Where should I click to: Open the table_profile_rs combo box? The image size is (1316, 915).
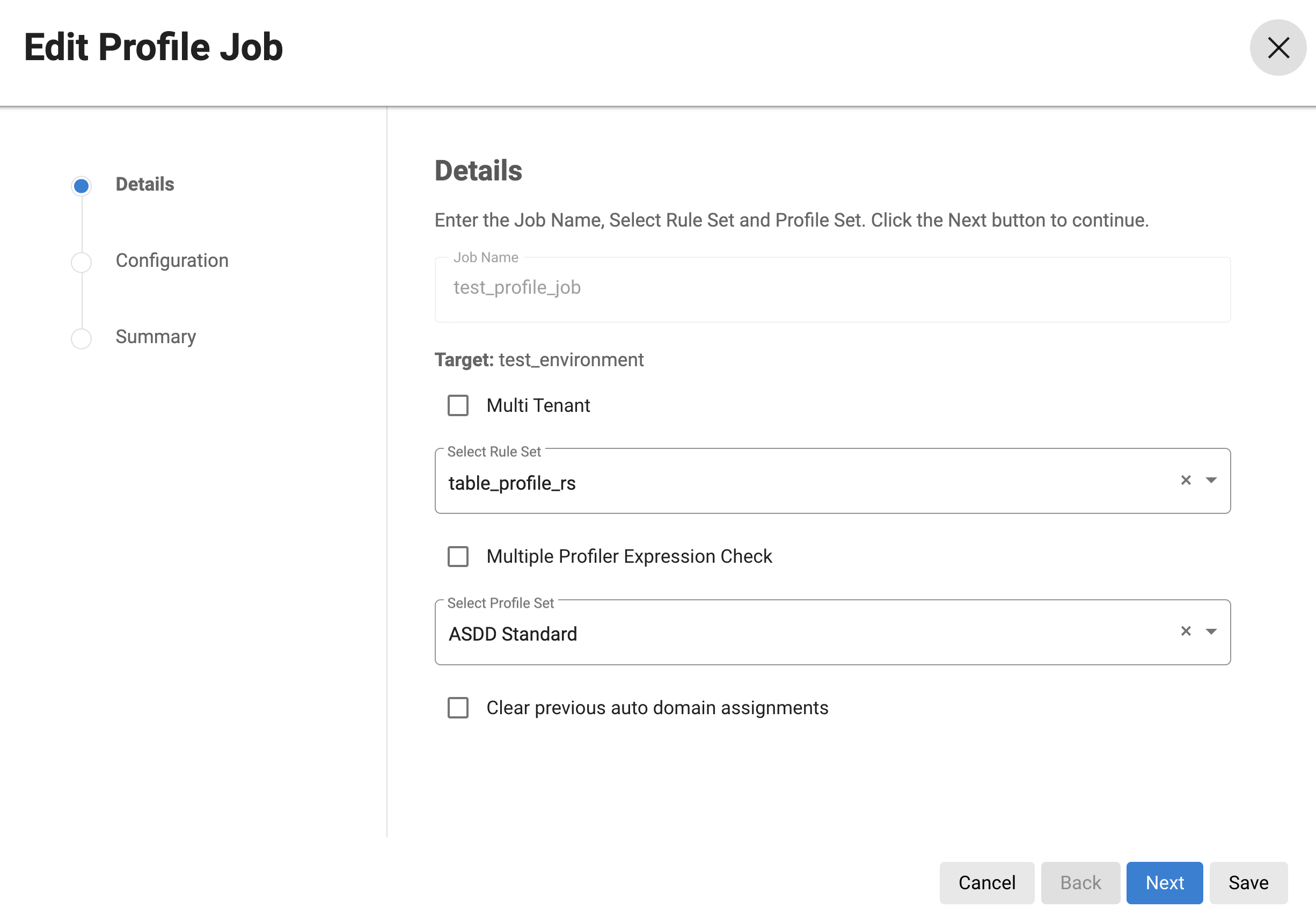802,483
